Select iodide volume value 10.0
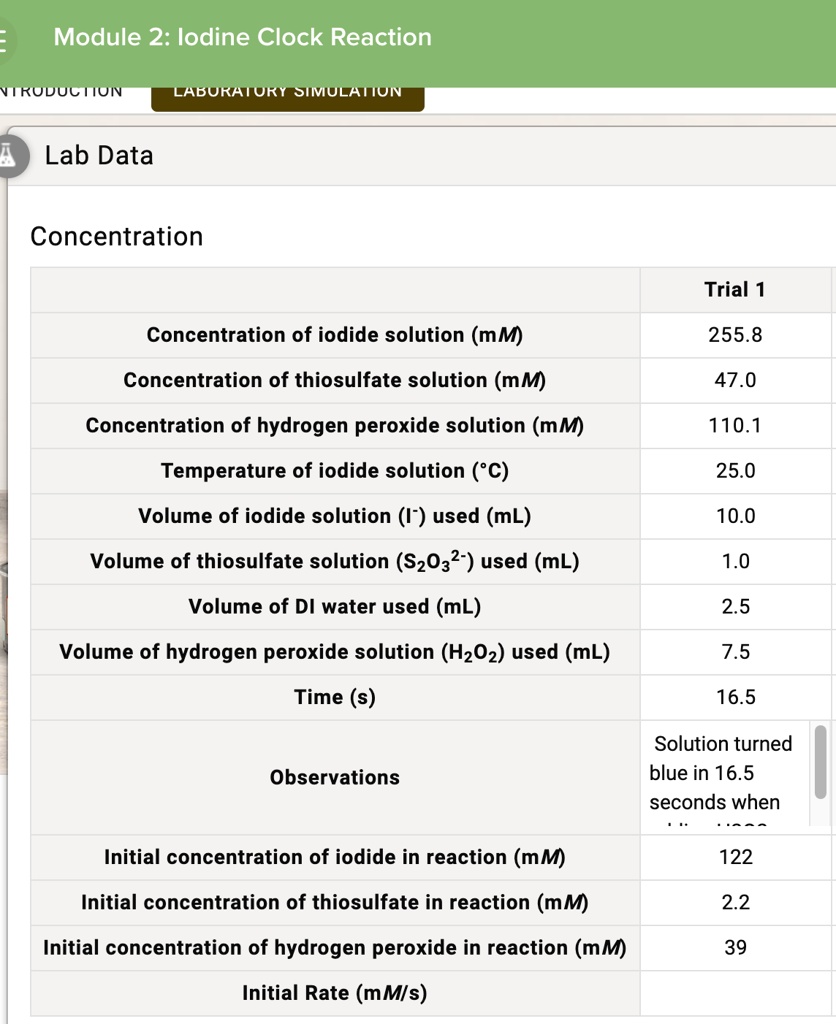The height and width of the screenshot is (1024, 836). (x=735, y=516)
